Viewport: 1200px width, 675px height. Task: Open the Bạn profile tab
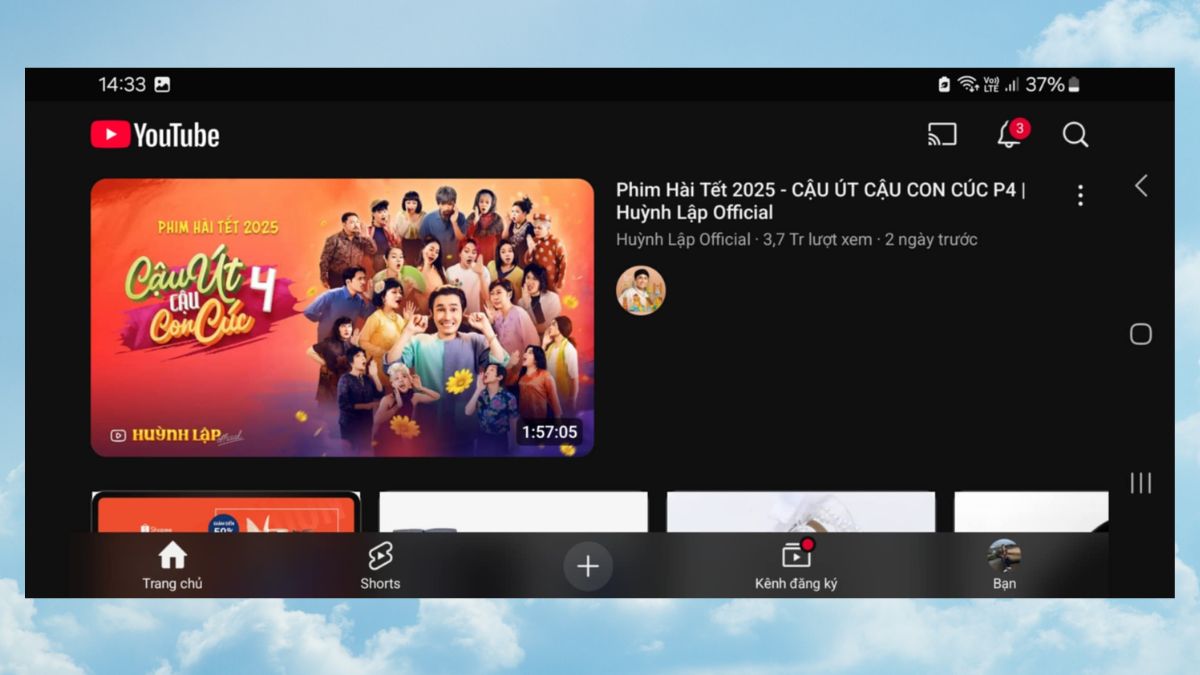click(1004, 566)
